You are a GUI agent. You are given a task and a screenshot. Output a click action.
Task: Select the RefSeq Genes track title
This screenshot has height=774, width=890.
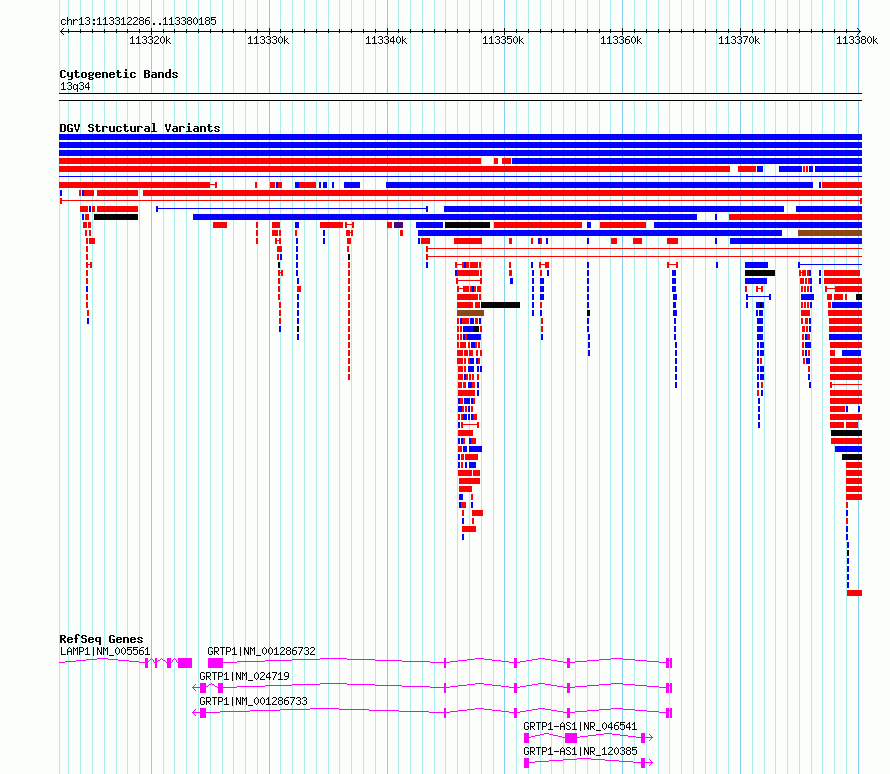[x=101, y=639]
